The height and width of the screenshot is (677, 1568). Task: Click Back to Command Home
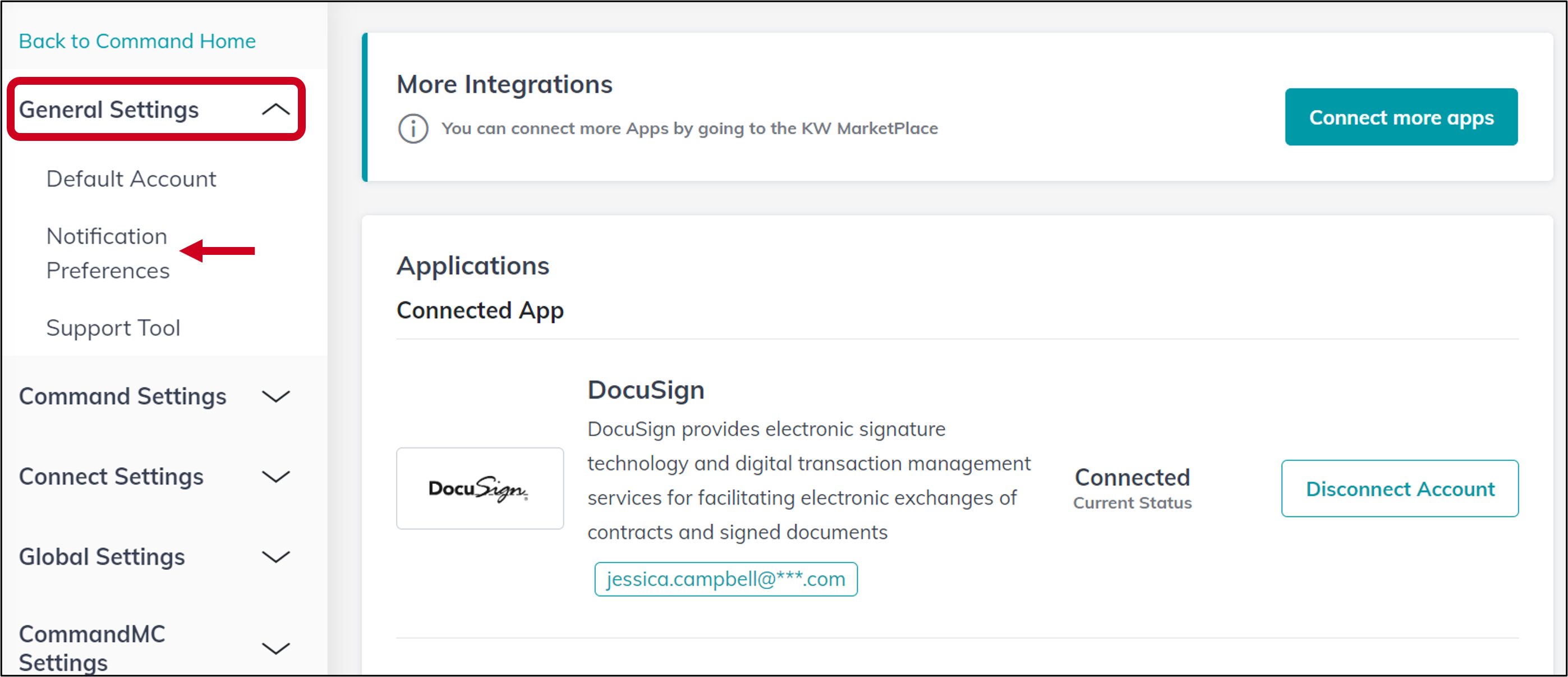(137, 41)
